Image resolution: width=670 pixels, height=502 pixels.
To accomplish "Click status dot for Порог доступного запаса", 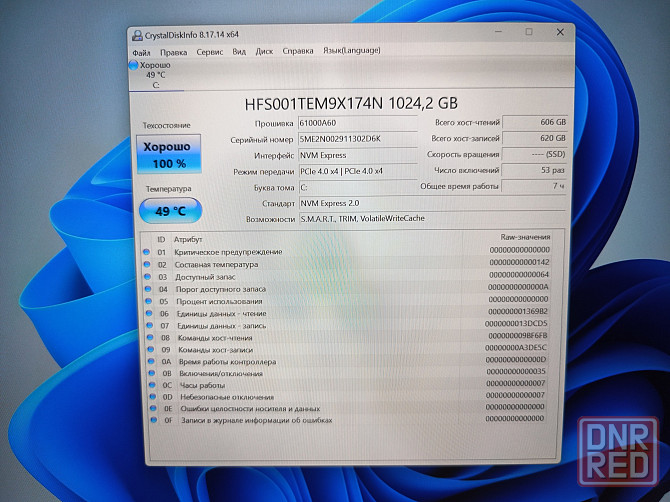I will point(148,289).
